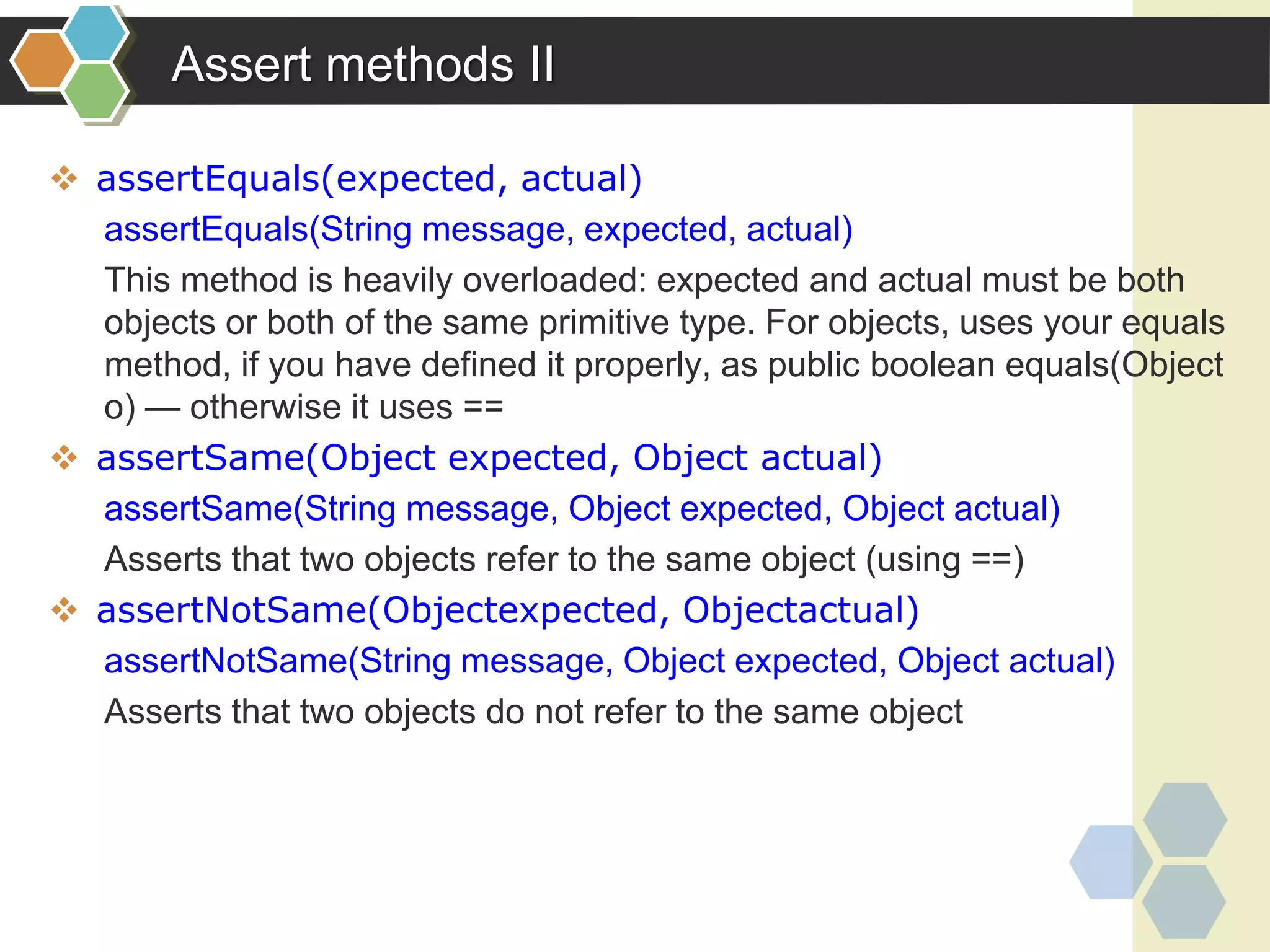The width and height of the screenshot is (1270, 952).
Task: Click the 'heavily overloaded' description paragraph
Action: click(664, 344)
